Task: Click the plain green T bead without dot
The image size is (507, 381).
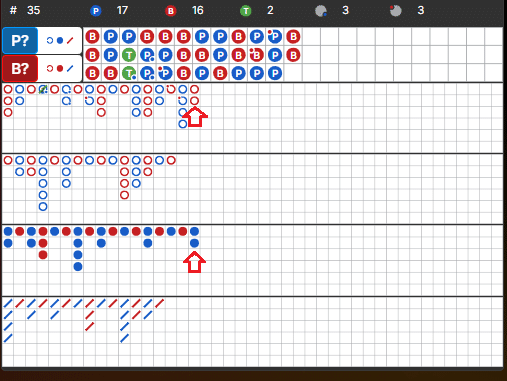Action: [x=129, y=55]
